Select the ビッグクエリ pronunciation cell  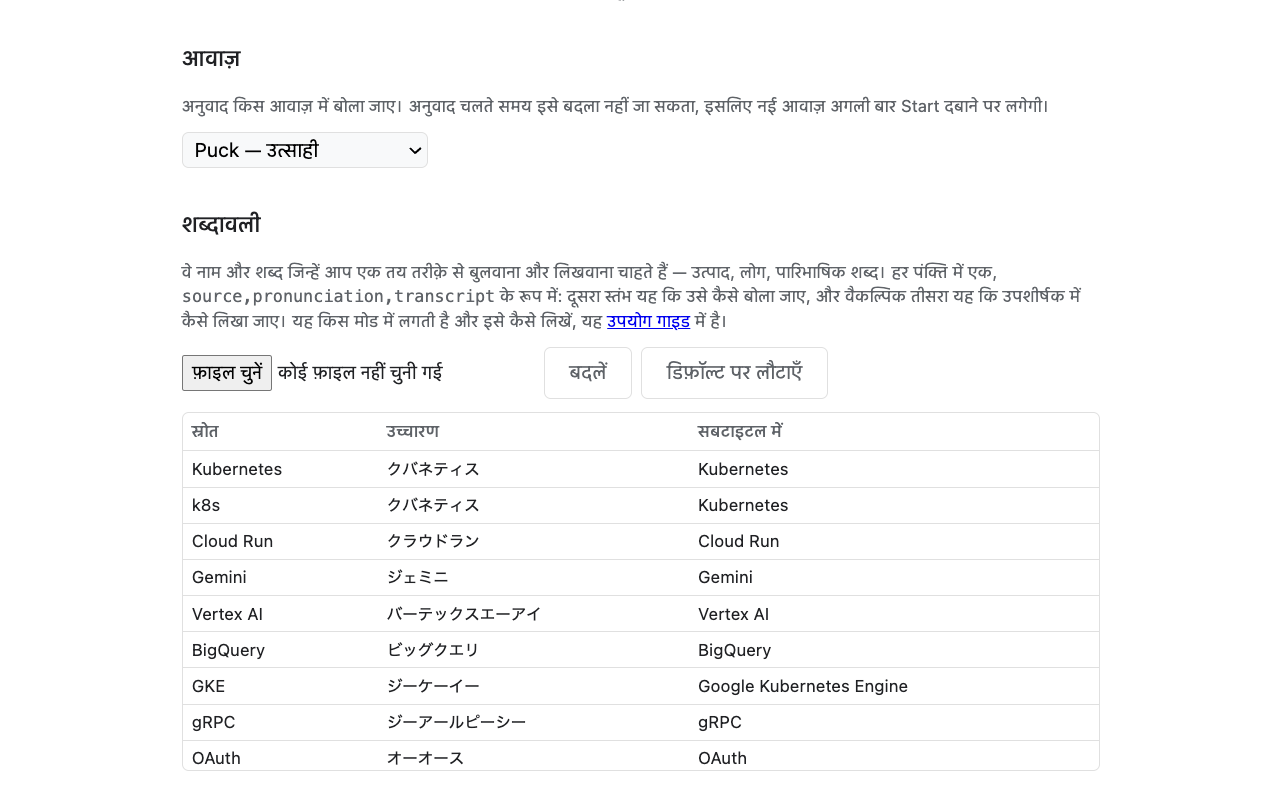click(x=533, y=650)
